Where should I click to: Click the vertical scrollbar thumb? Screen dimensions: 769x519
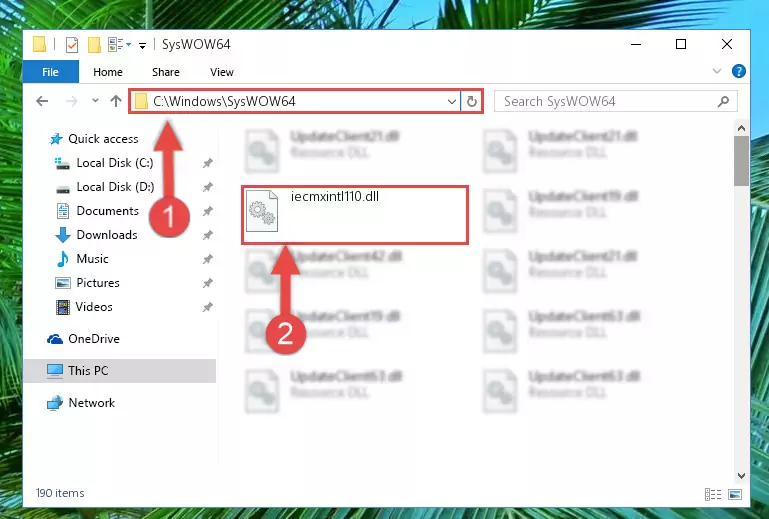[741, 161]
